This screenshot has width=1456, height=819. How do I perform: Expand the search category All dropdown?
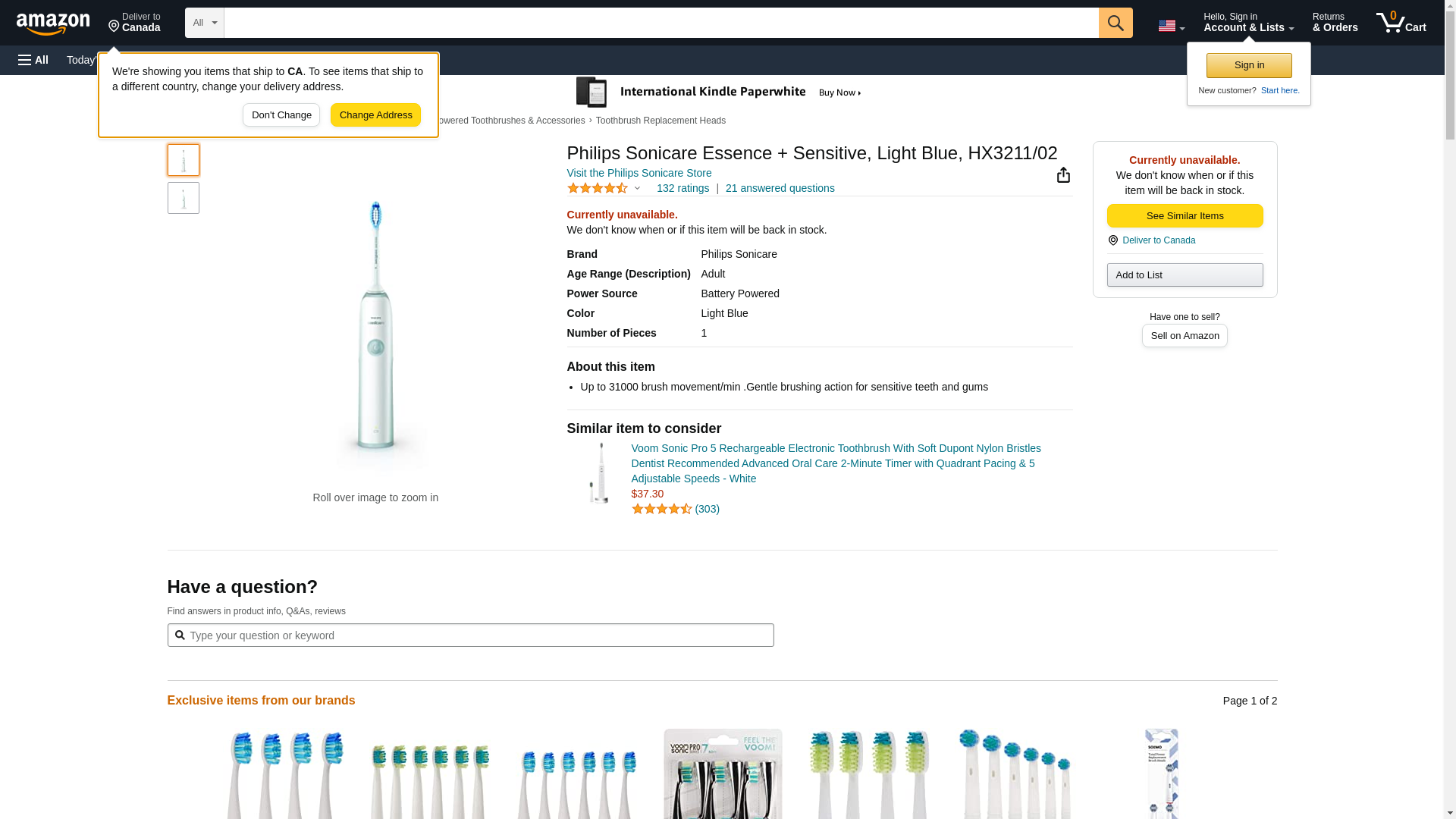[x=204, y=23]
